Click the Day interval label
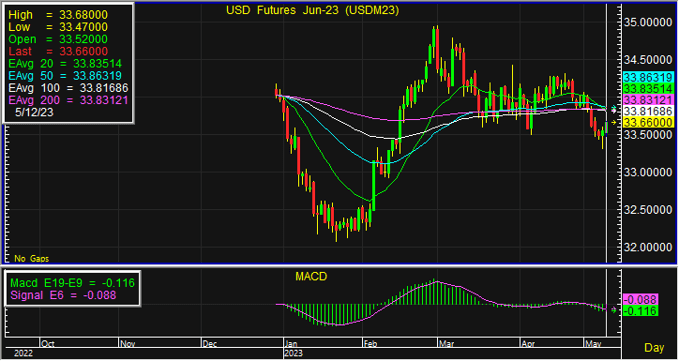Viewport: 679px width, 361px height. [x=654, y=348]
